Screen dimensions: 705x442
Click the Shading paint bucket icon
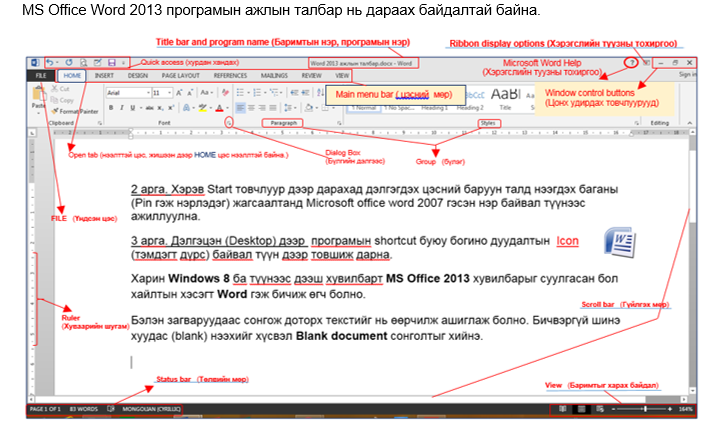[308, 107]
